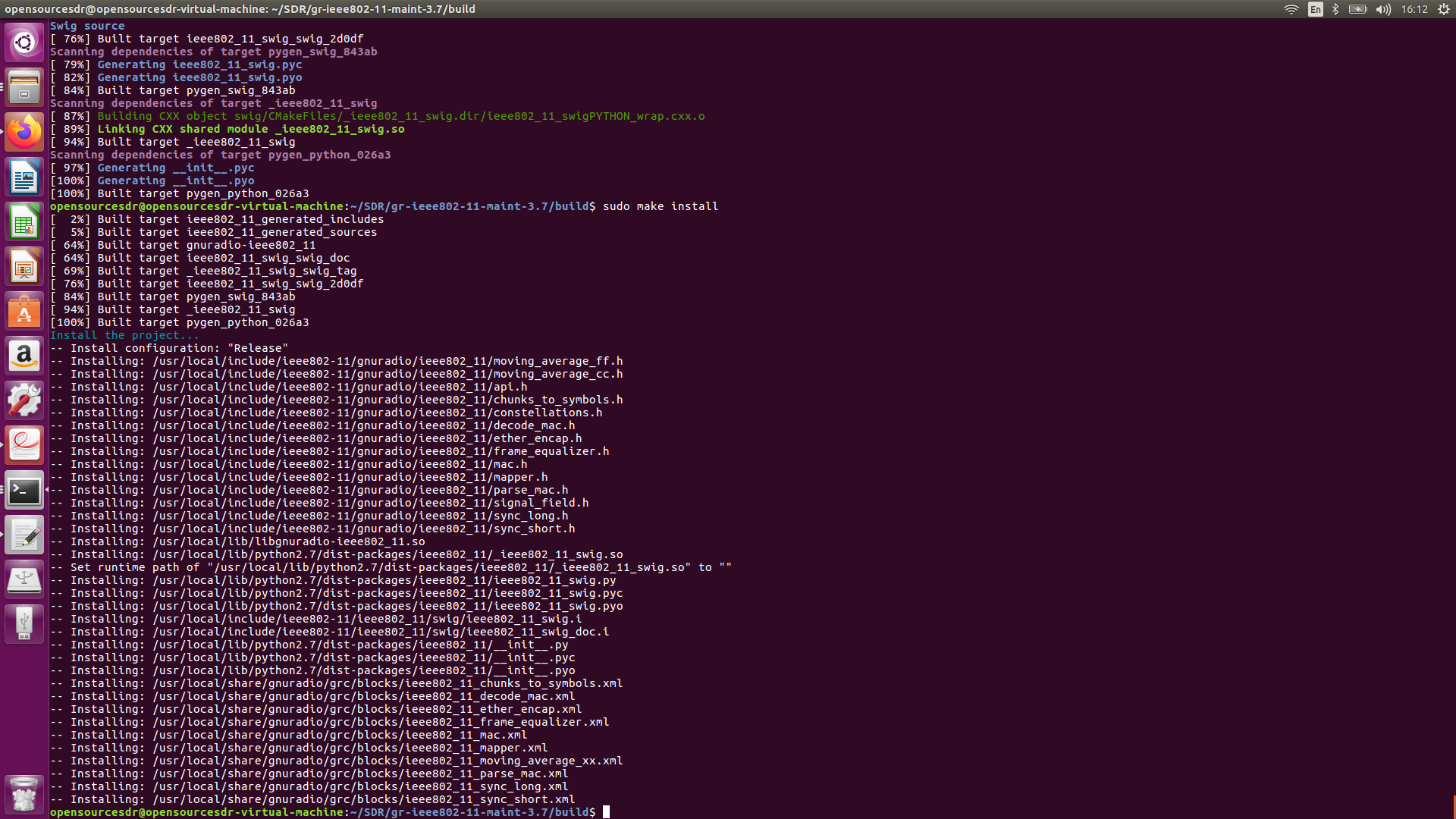
Task: Open System Settings from the dock
Action: [24, 400]
